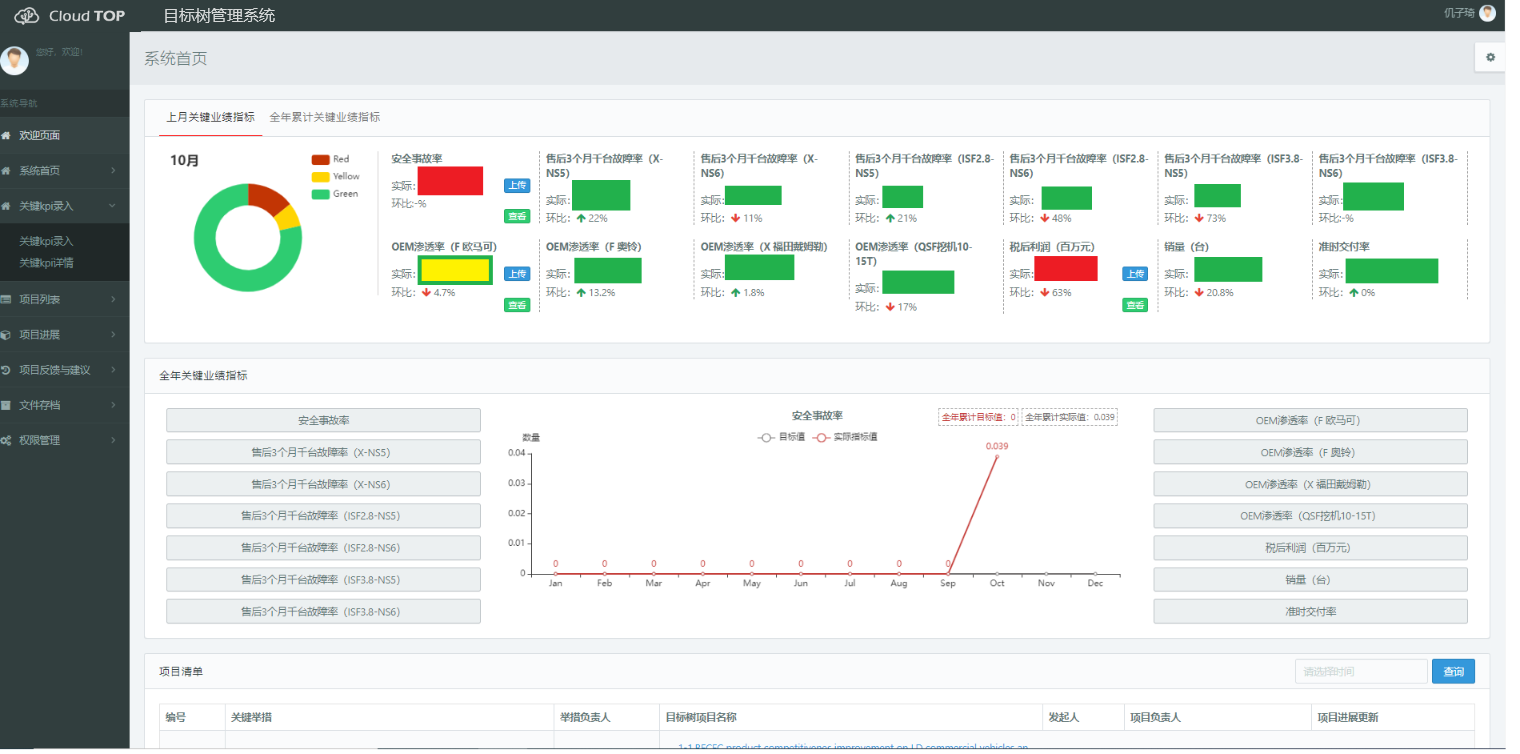The height and width of the screenshot is (754, 1520).
Task: Click the Yellow legend color swatch
Action: [320, 176]
